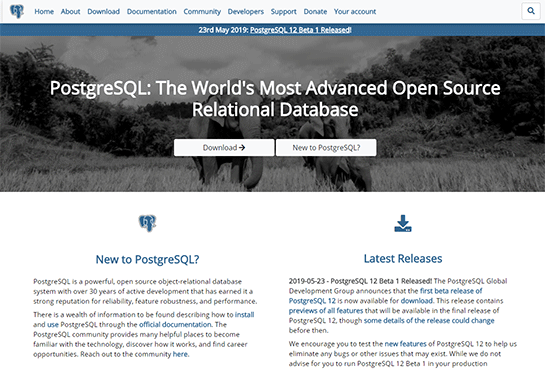
Task: Open Documentation in the navigation bar
Action: [x=152, y=11]
